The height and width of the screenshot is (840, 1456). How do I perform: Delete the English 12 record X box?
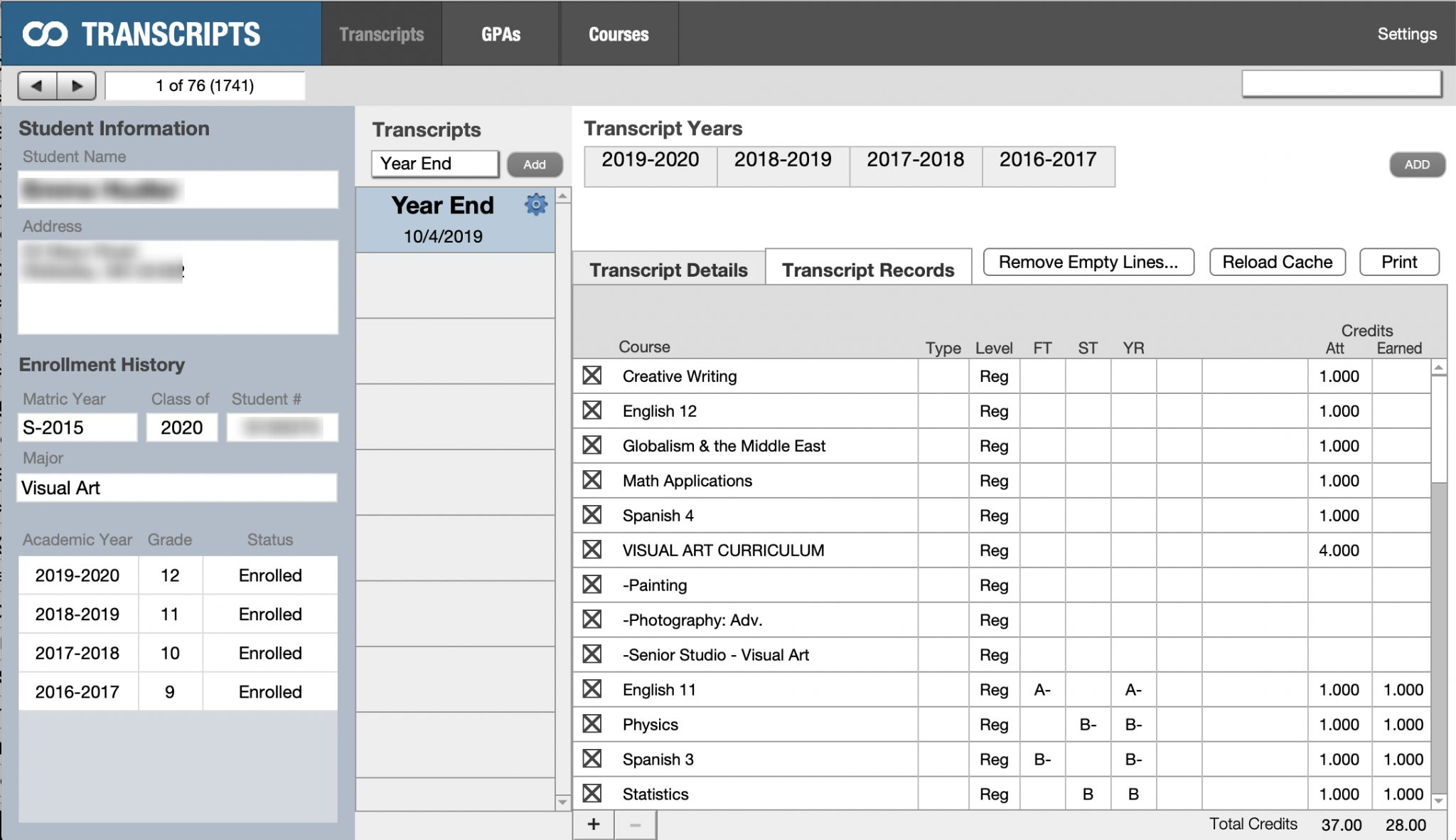(592, 410)
